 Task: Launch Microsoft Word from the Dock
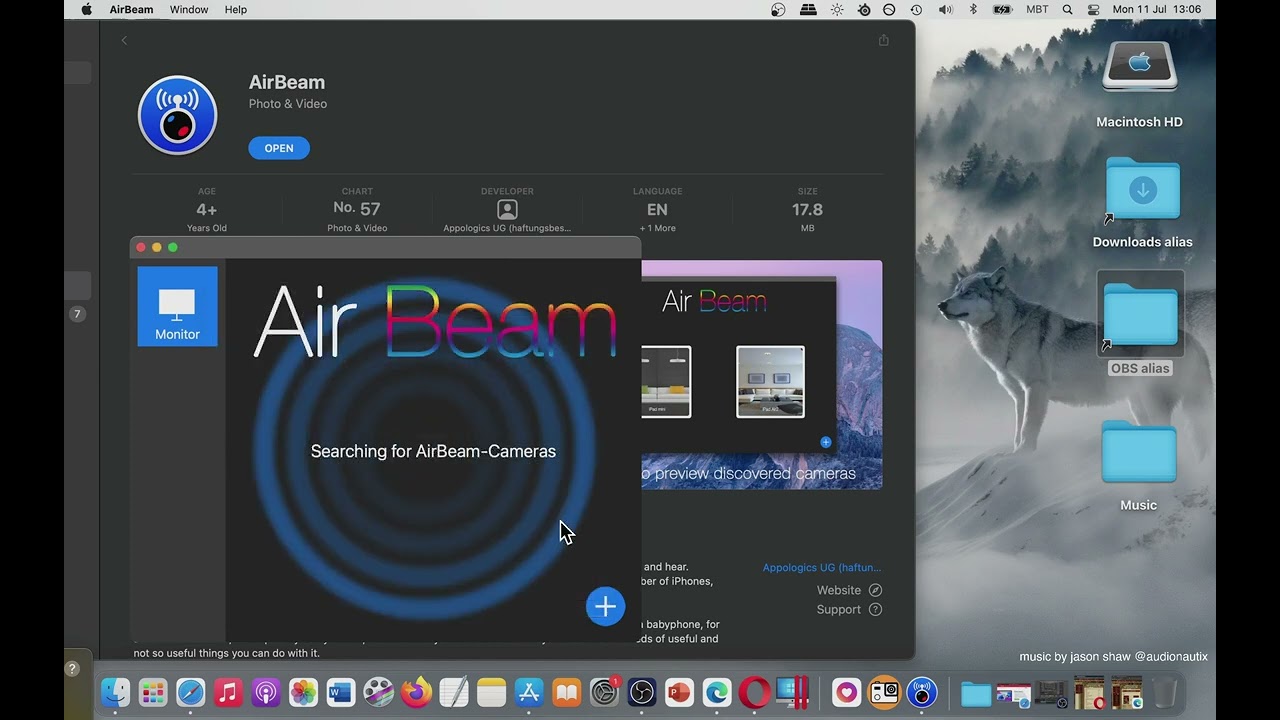[x=341, y=692]
